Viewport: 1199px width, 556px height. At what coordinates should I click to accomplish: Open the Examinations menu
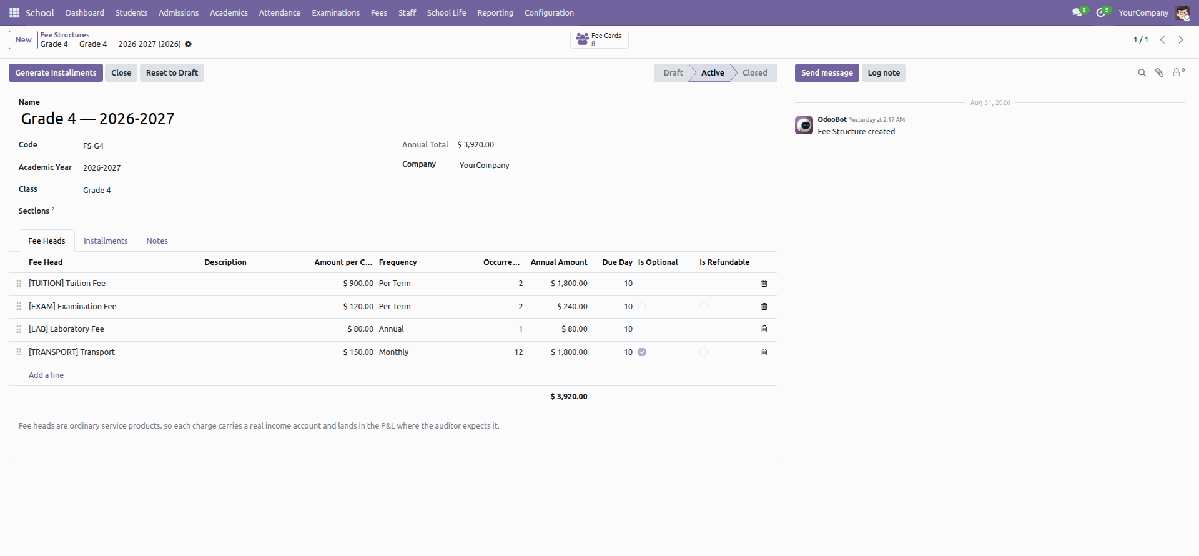pyautogui.click(x=336, y=13)
